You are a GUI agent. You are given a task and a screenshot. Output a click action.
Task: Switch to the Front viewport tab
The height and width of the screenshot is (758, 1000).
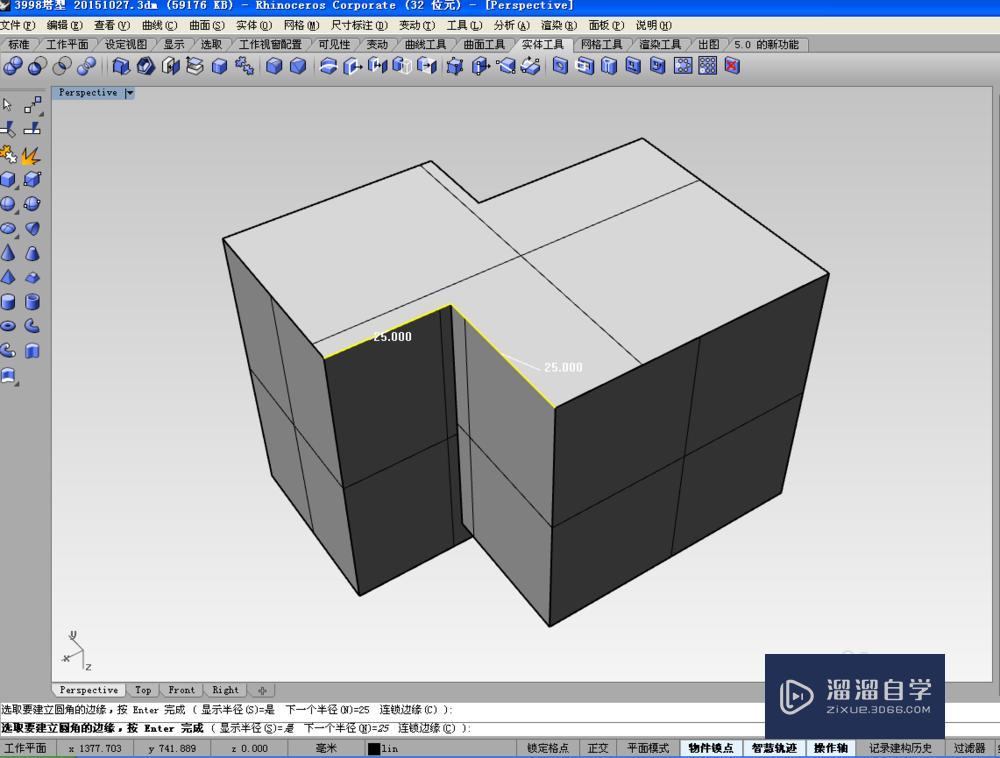pyautogui.click(x=181, y=690)
